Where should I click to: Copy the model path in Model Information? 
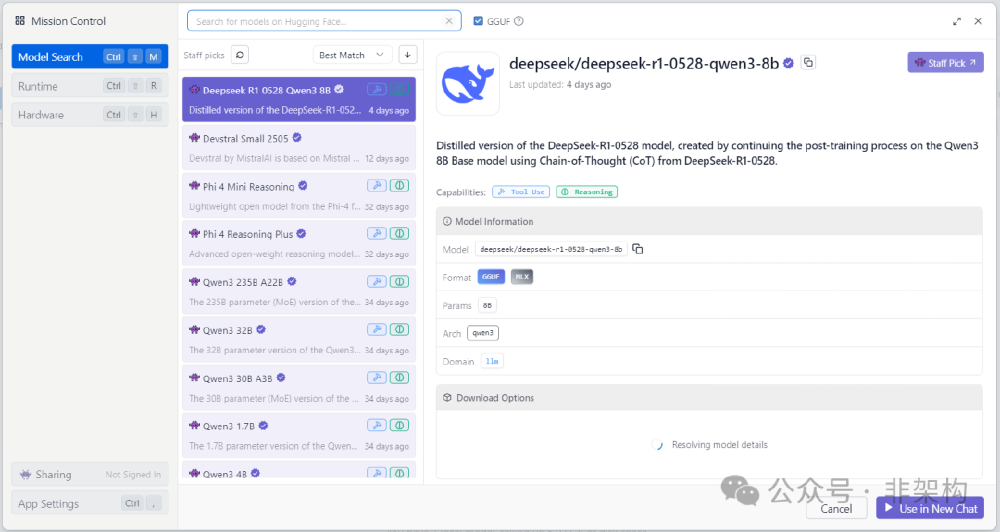pyautogui.click(x=637, y=249)
